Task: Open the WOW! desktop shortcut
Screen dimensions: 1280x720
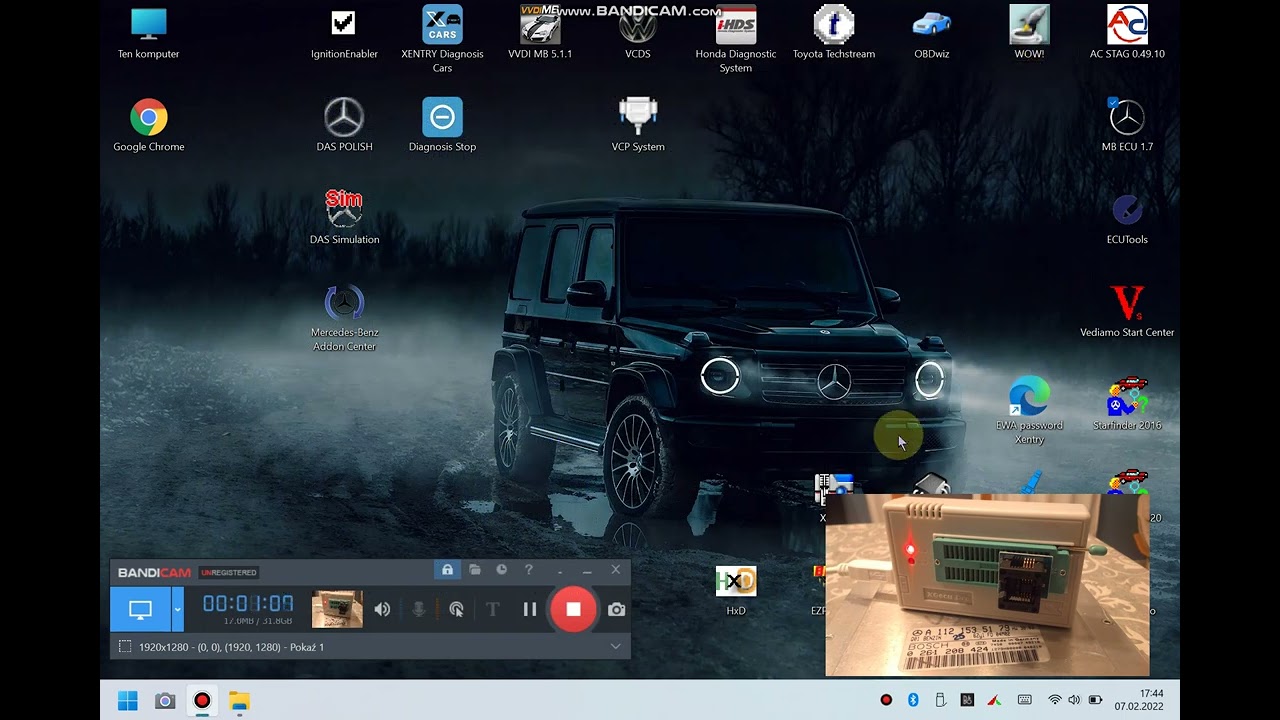Action: click(x=1029, y=33)
